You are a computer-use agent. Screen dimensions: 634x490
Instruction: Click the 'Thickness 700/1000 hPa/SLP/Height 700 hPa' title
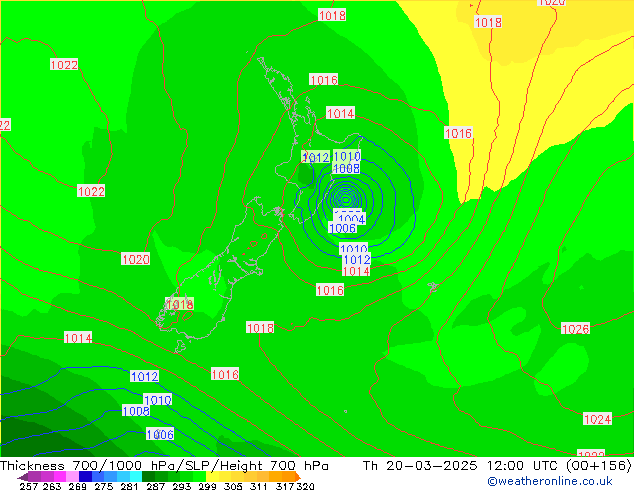tap(164, 466)
